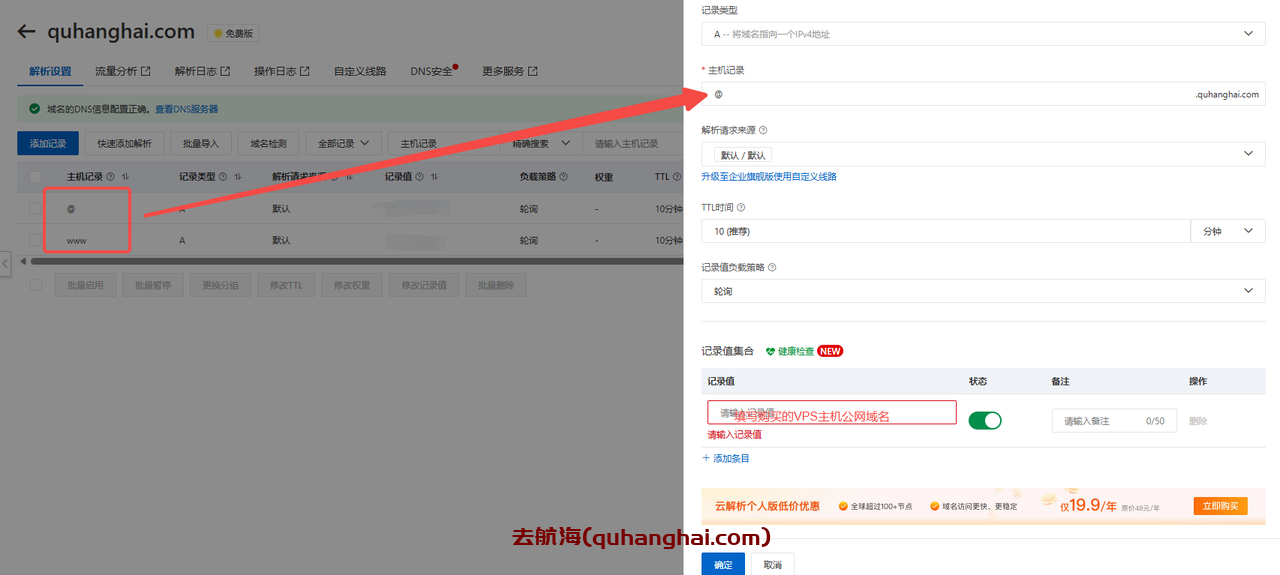Click sort icon in 记录类型 column header
This screenshot has width=1280, height=575.
pyautogui.click(x=238, y=177)
